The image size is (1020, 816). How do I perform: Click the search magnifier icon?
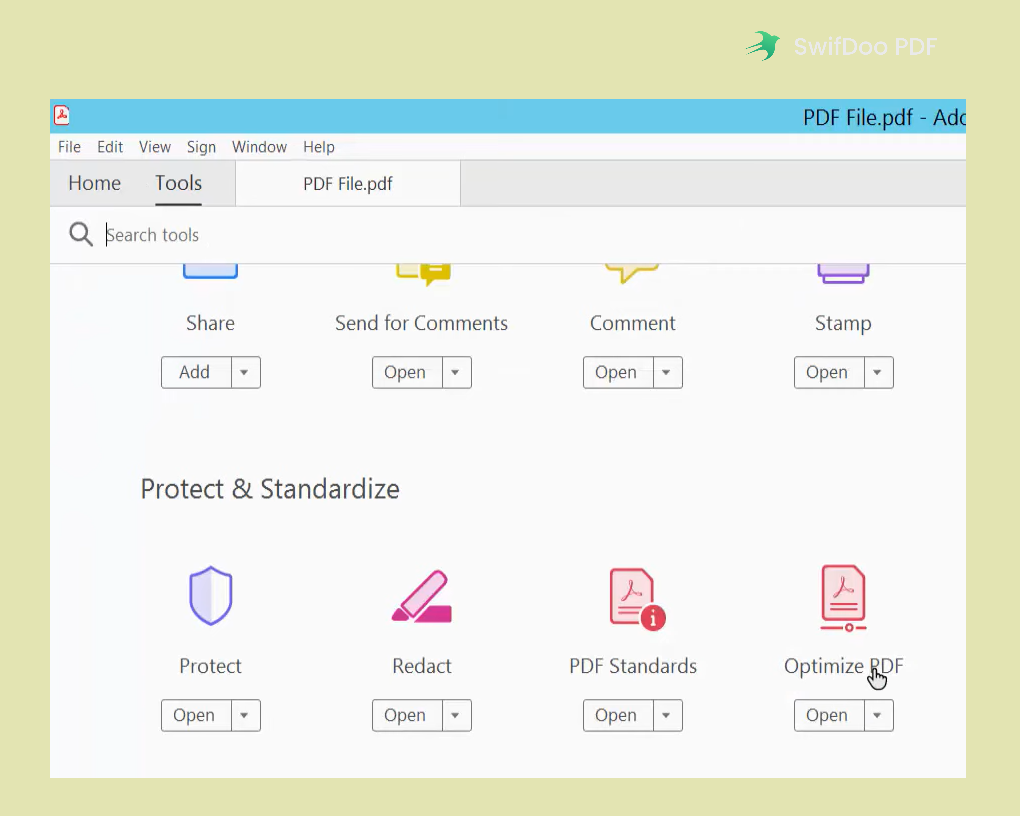(x=81, y=234)
